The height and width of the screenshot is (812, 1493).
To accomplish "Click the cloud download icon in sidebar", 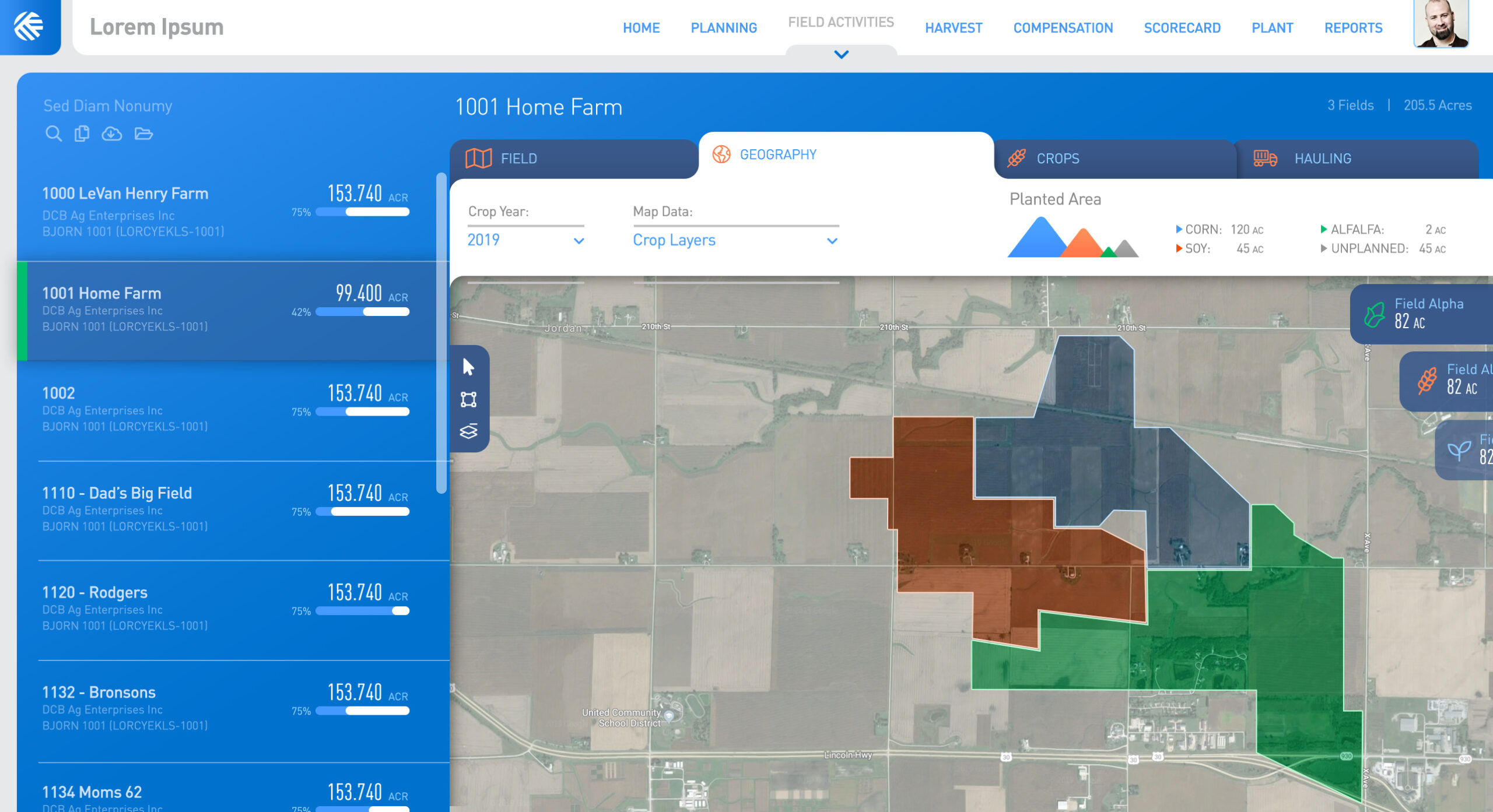I will click(112, 134).
